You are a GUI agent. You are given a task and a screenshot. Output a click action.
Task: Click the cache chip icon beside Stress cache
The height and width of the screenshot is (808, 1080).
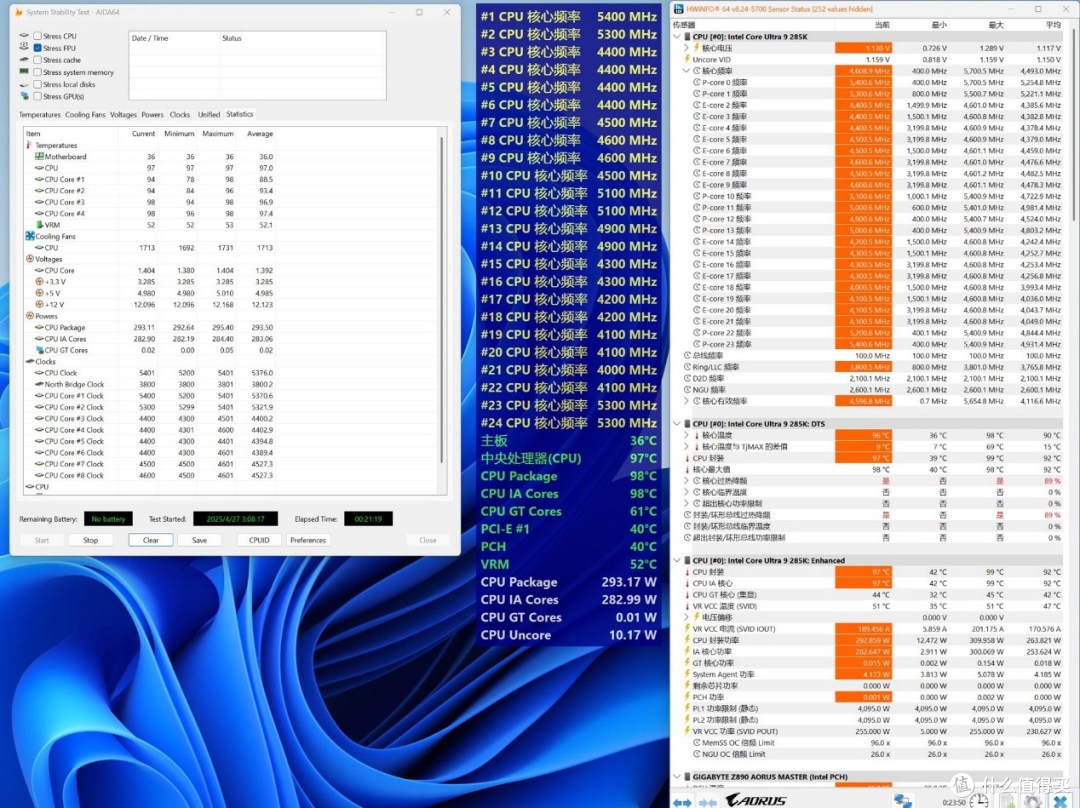[25, 60]
